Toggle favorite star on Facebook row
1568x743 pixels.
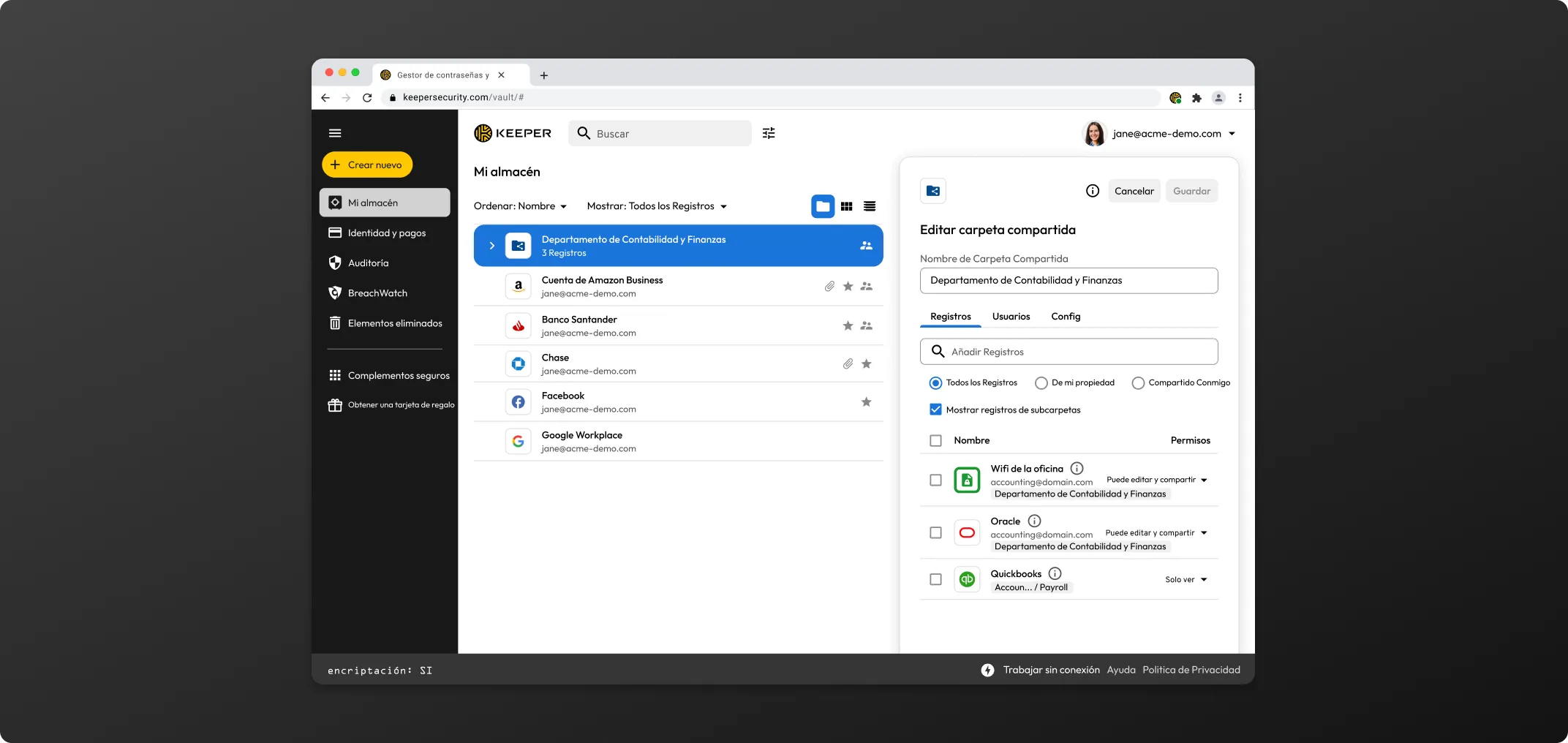(867, 402)
